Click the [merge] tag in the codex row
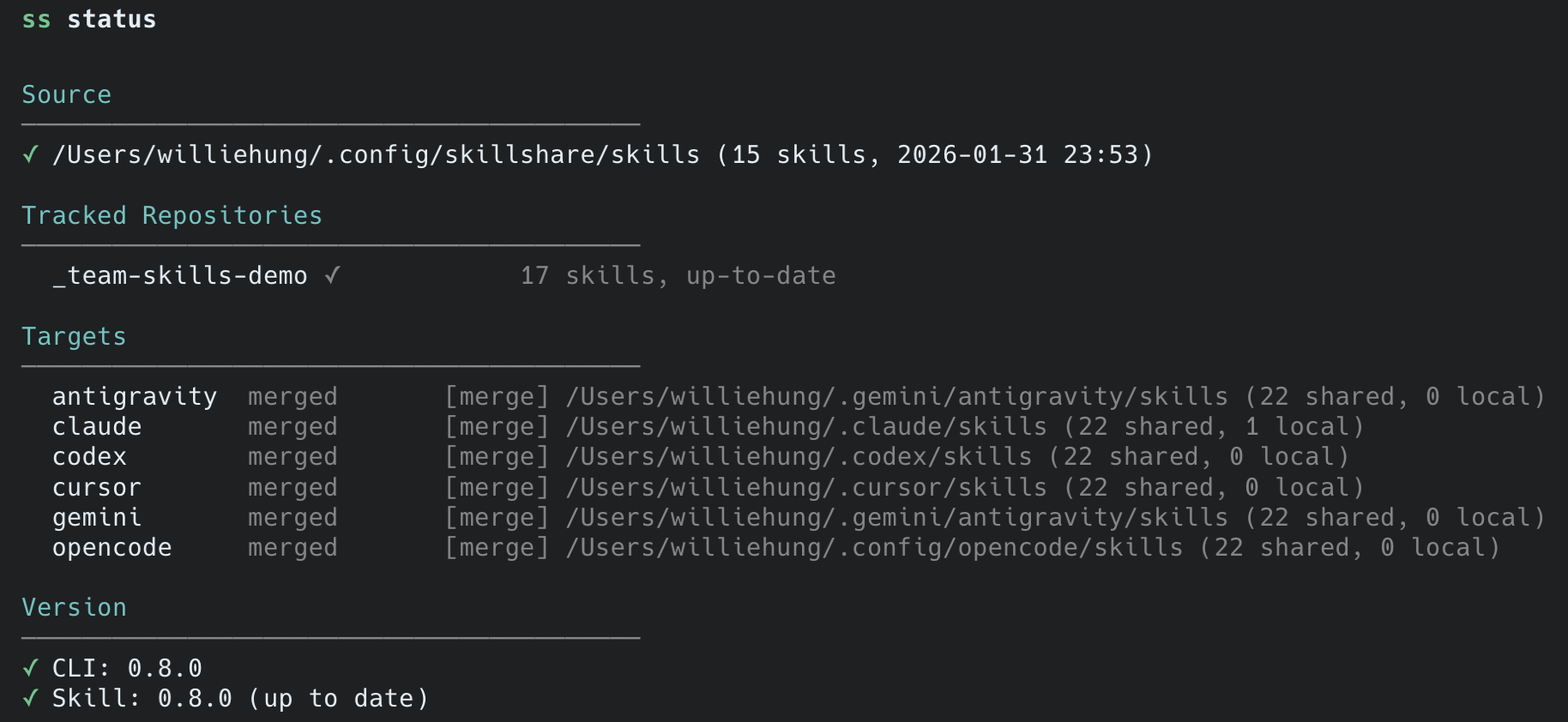 497,456
